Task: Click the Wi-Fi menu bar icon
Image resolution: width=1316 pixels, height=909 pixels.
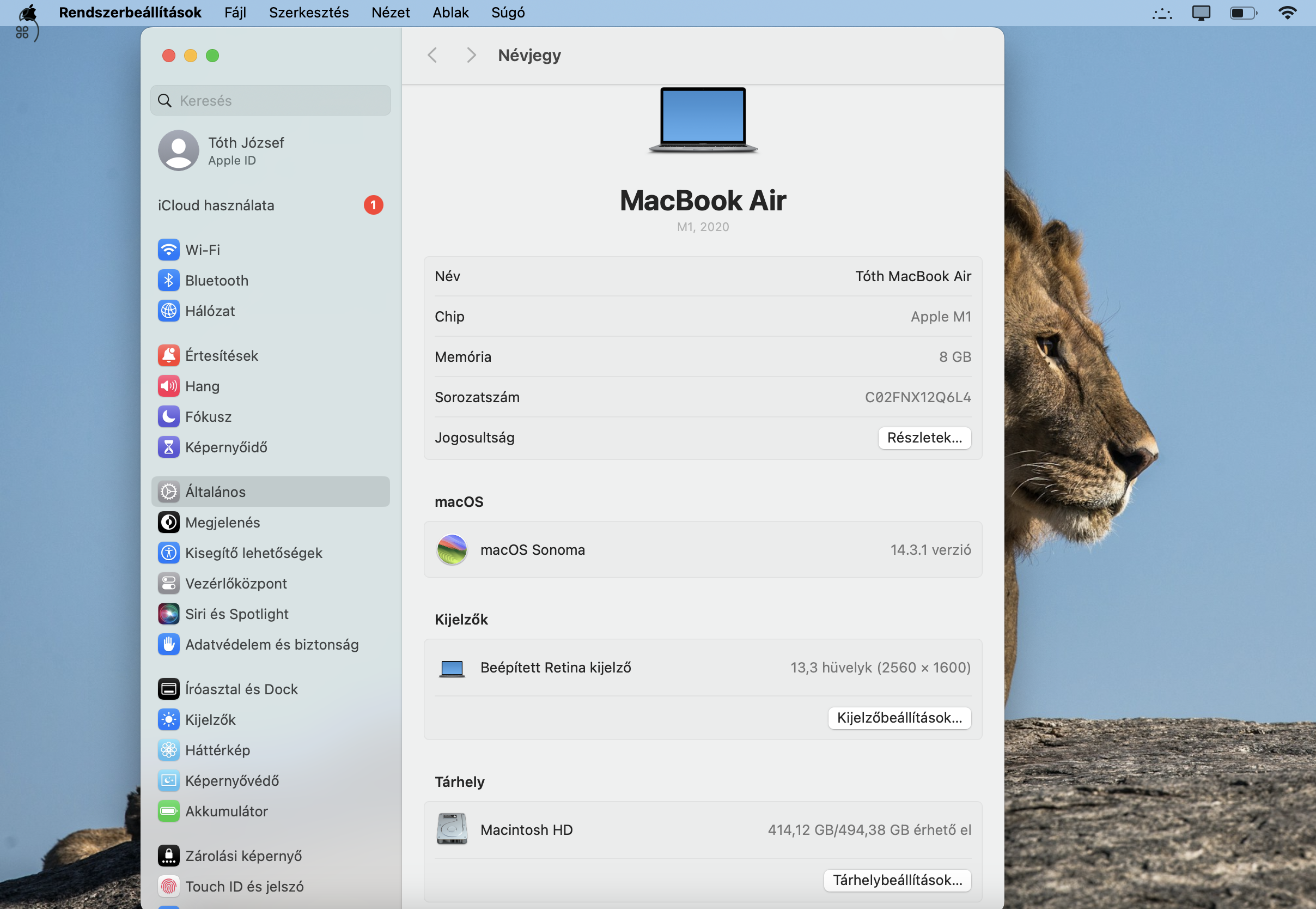Action: tap(1288, 13)
